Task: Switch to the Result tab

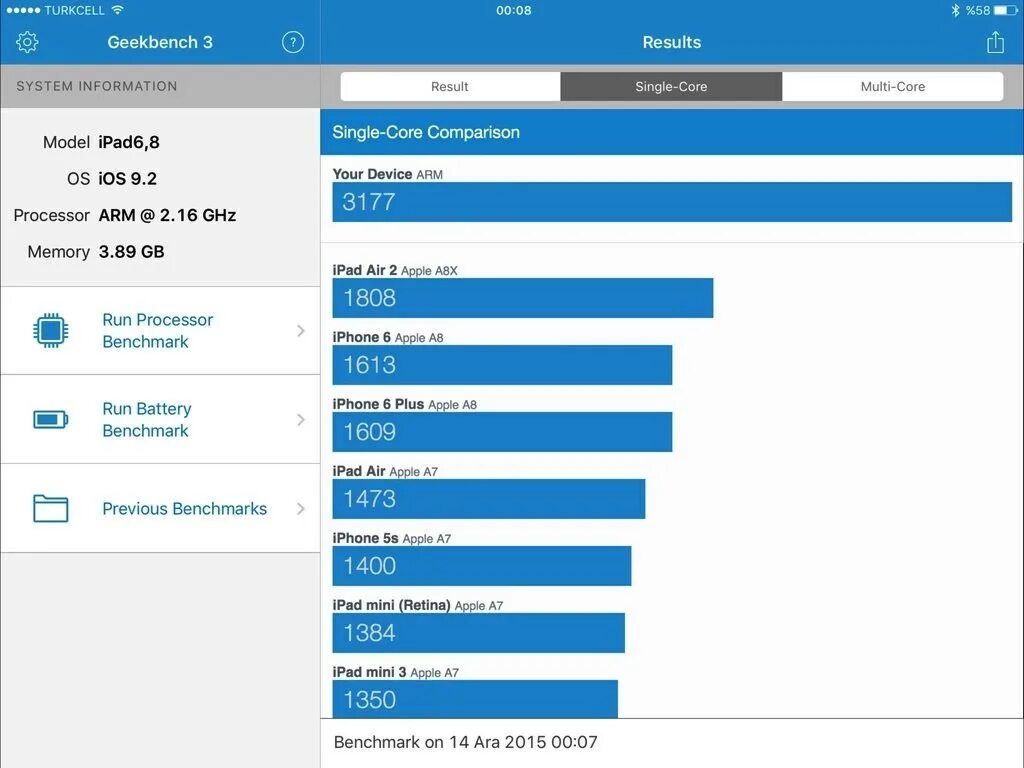Action: tap(450, 86)
